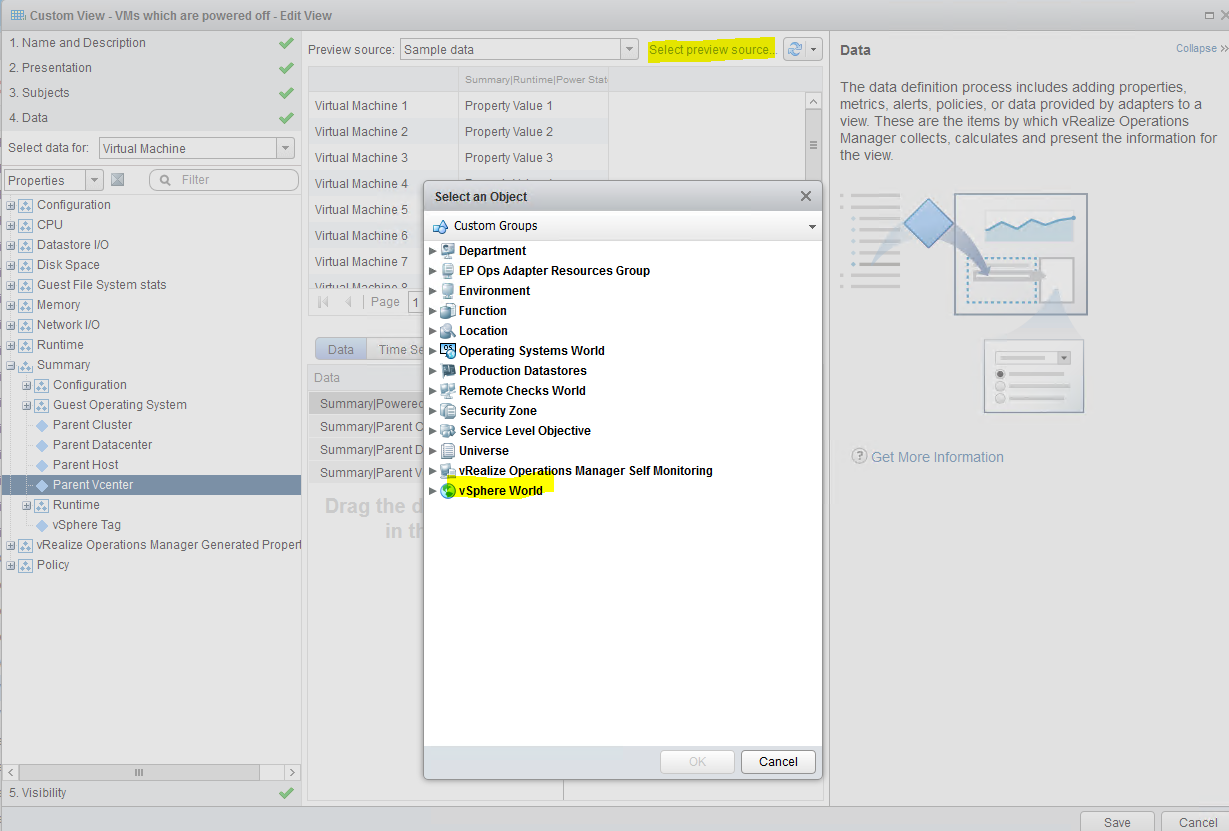Expand the vSphere World node
The image size is (1229, 831).
tap(433, 491)
